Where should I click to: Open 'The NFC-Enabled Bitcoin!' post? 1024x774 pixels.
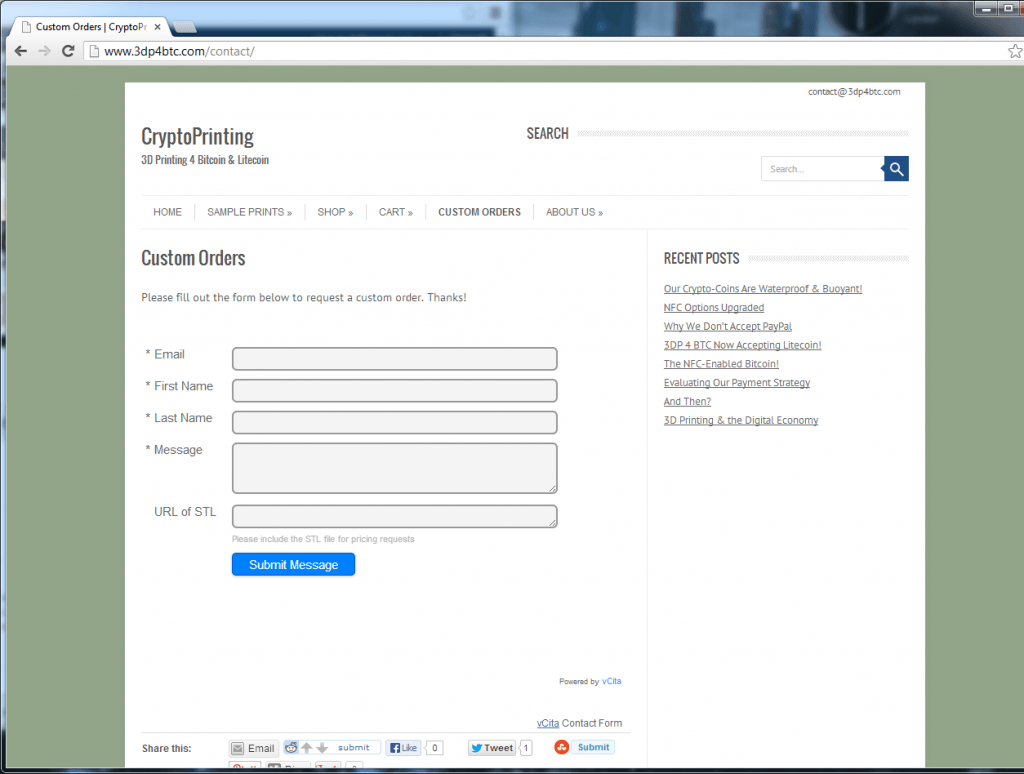[x=721, y=364]
